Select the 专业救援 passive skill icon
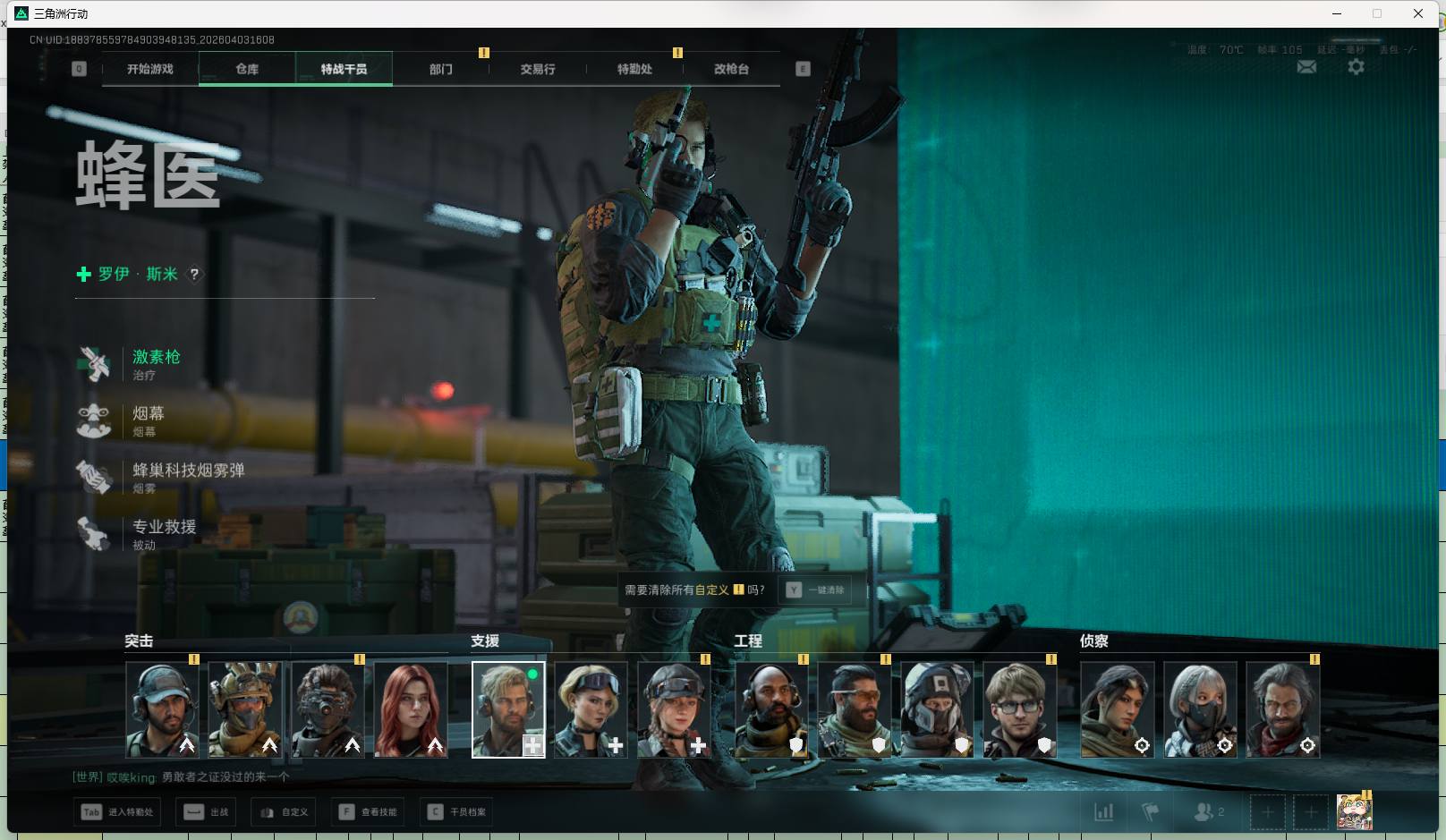The image size is (1446, 840). pos(94,533)
